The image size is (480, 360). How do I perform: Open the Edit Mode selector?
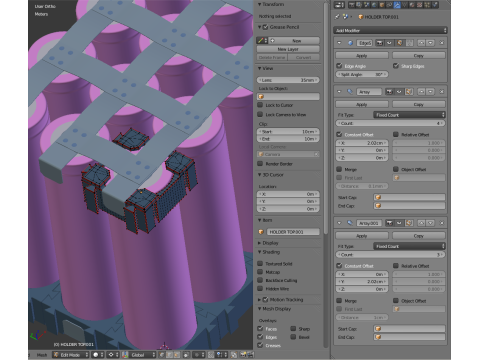click(x=71, y=355)
